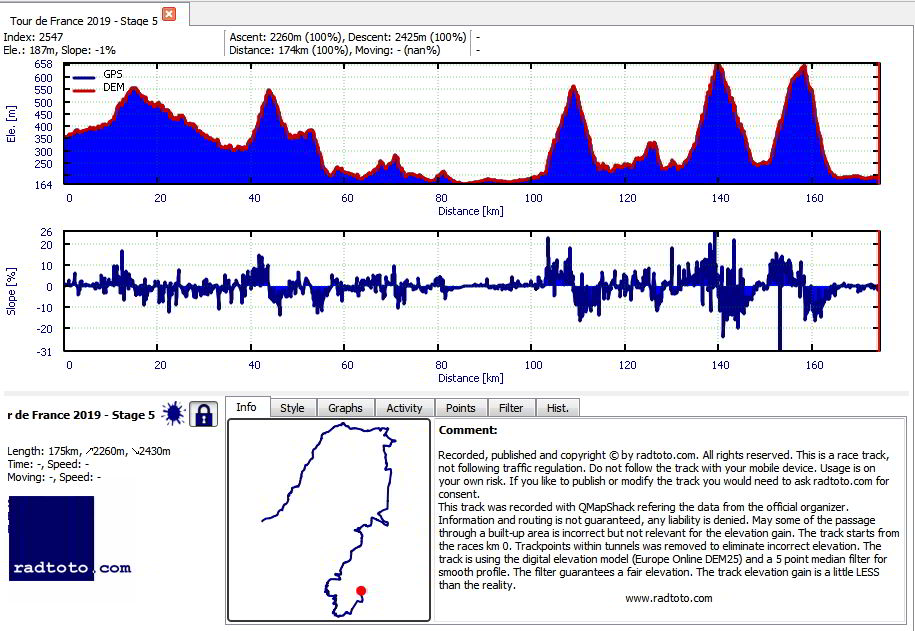Click the slope spike near 152 km
The width and height of the screenshot is (915, 631).
(x=780, y=321)
